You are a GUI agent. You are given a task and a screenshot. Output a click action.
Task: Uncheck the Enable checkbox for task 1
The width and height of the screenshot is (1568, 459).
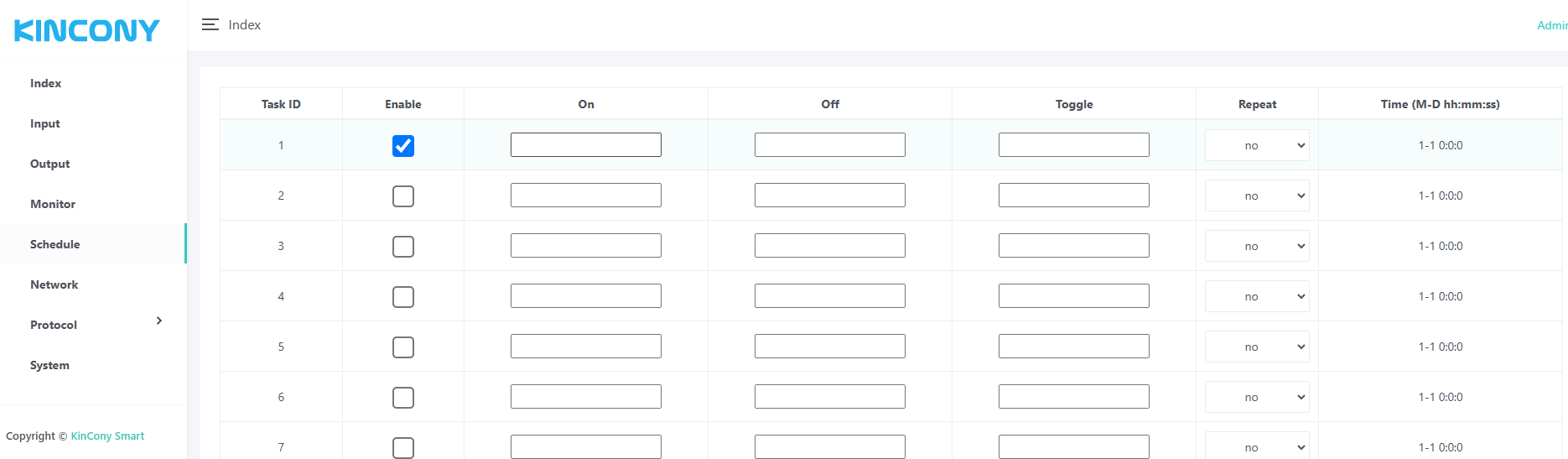[403, 146]
